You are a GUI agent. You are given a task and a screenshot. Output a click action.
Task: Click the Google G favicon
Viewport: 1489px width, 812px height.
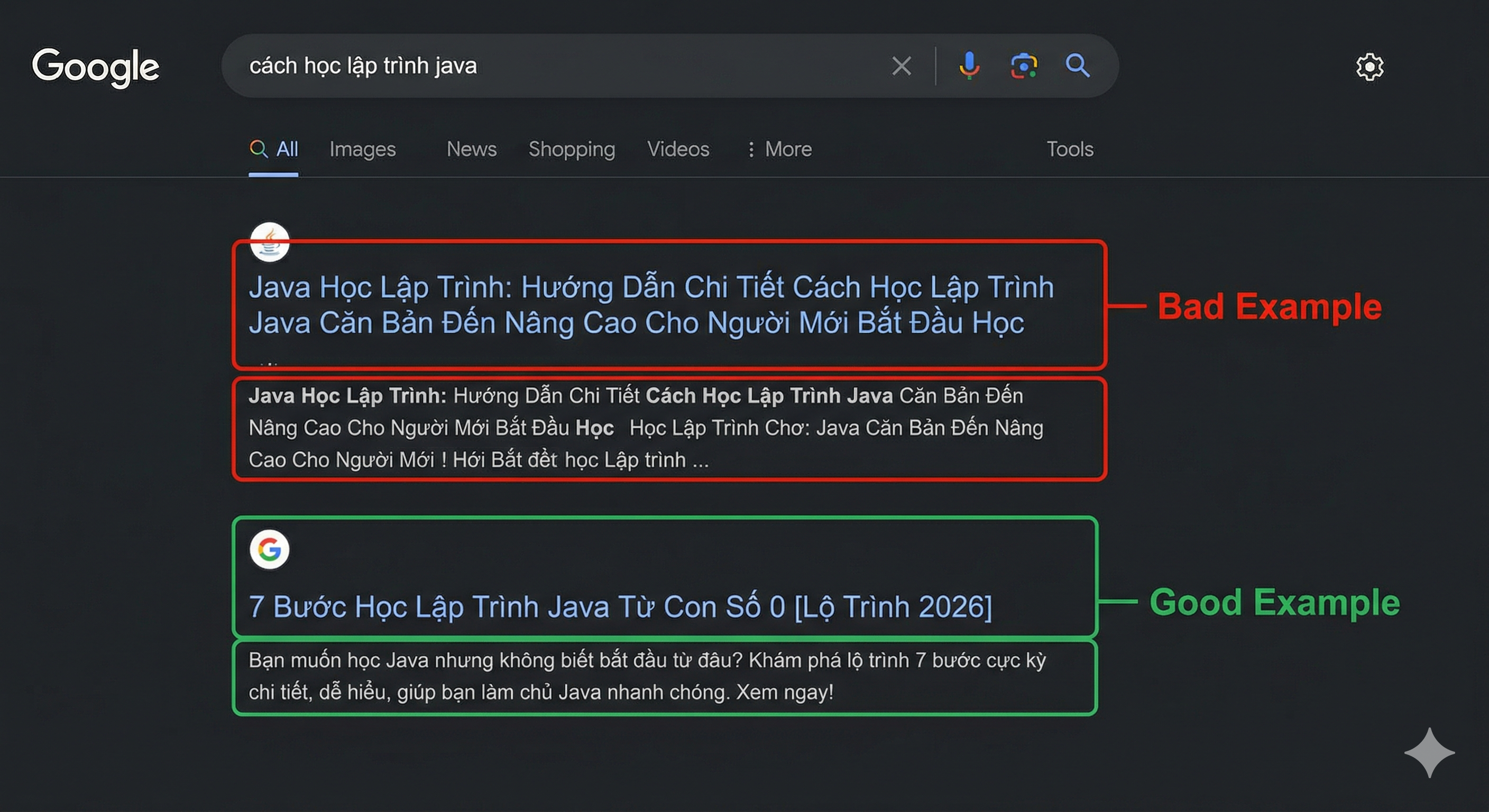tap(269, 549)
